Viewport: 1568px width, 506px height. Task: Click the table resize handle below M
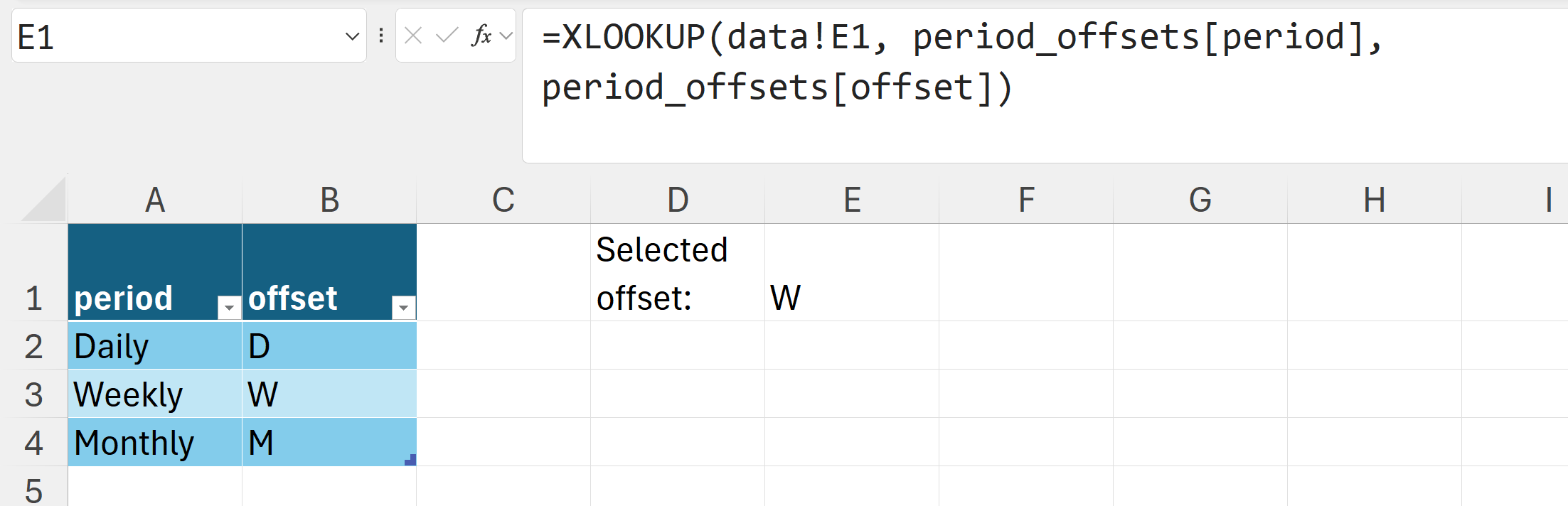pyautogui.click(x=410, y=461)
